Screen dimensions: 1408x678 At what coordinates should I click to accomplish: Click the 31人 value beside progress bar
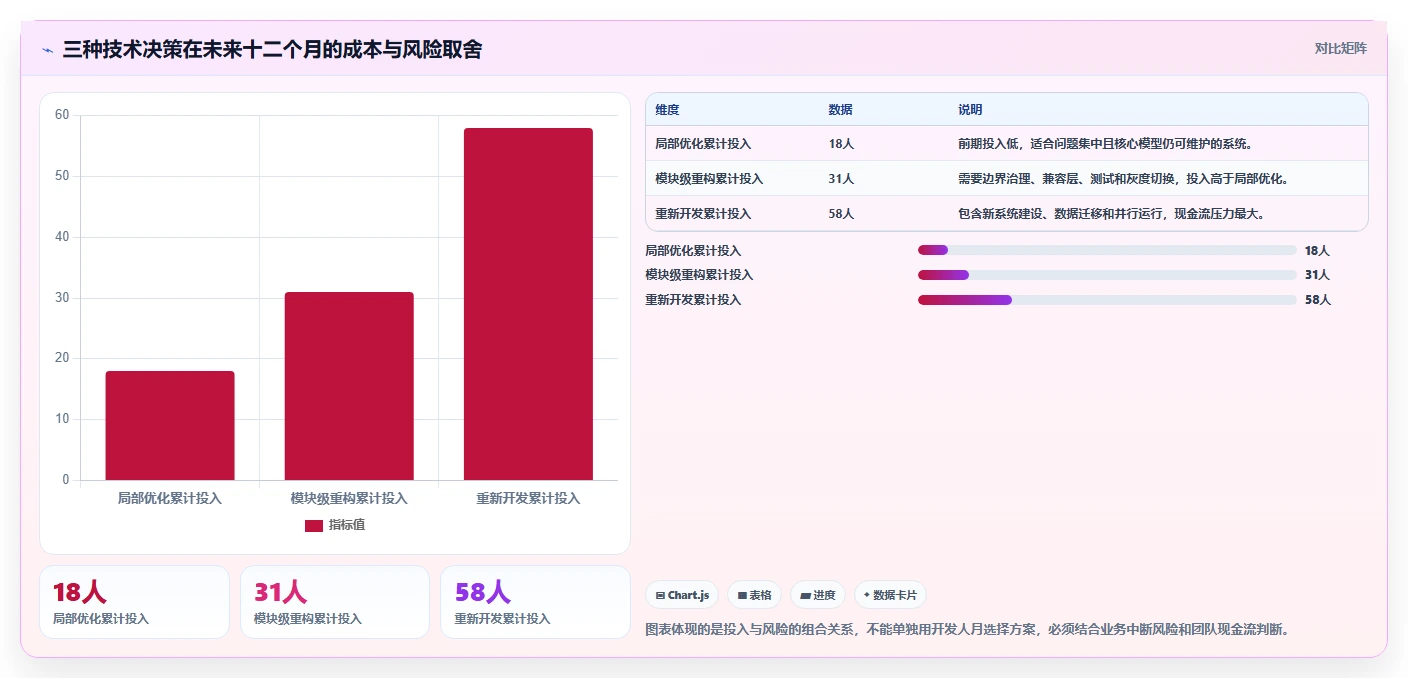point(1318,275)
